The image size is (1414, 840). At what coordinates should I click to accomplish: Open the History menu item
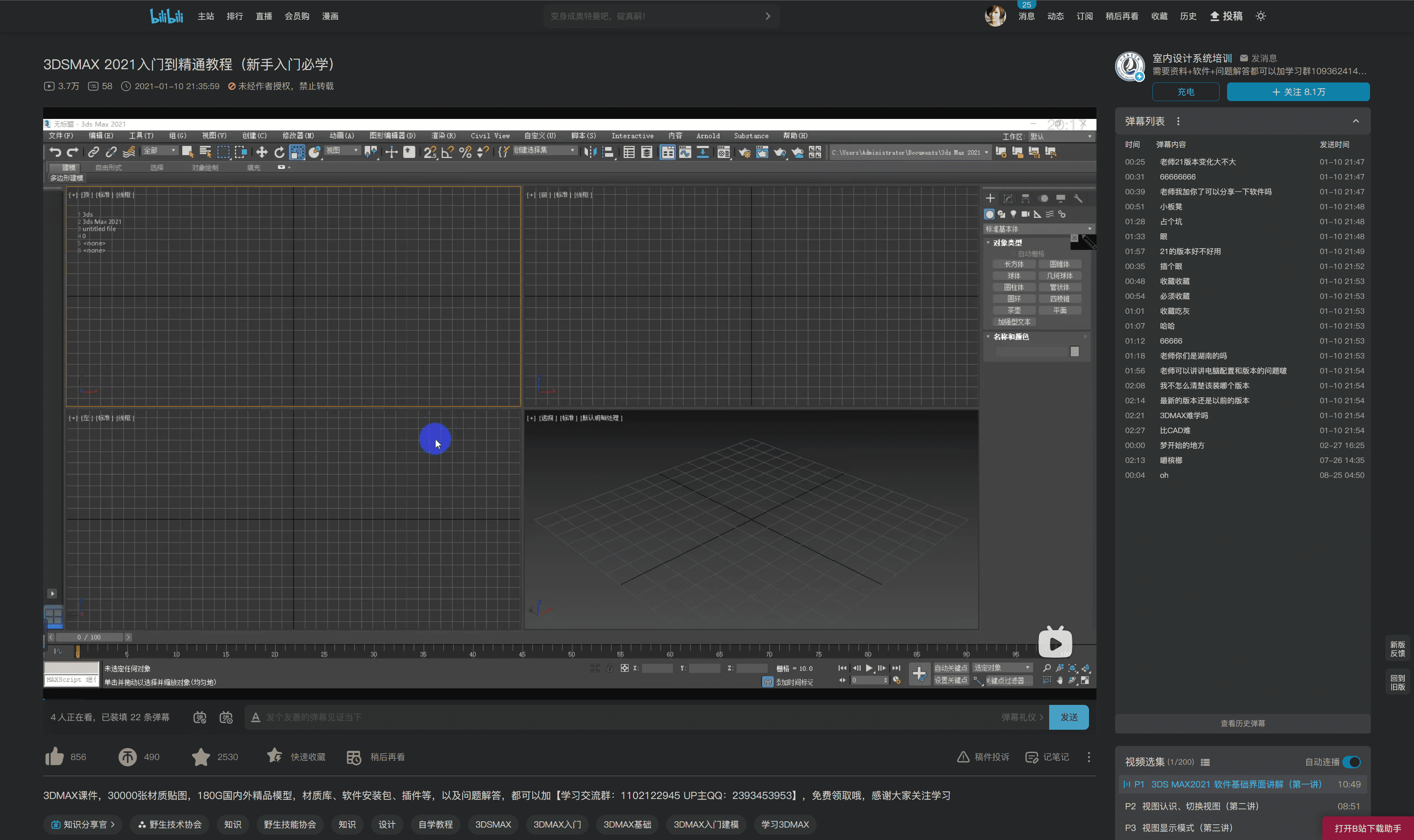click(1188, 16)
